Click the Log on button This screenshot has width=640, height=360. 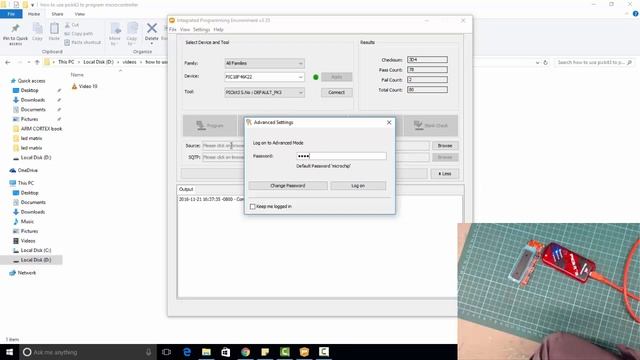point(358,186)
